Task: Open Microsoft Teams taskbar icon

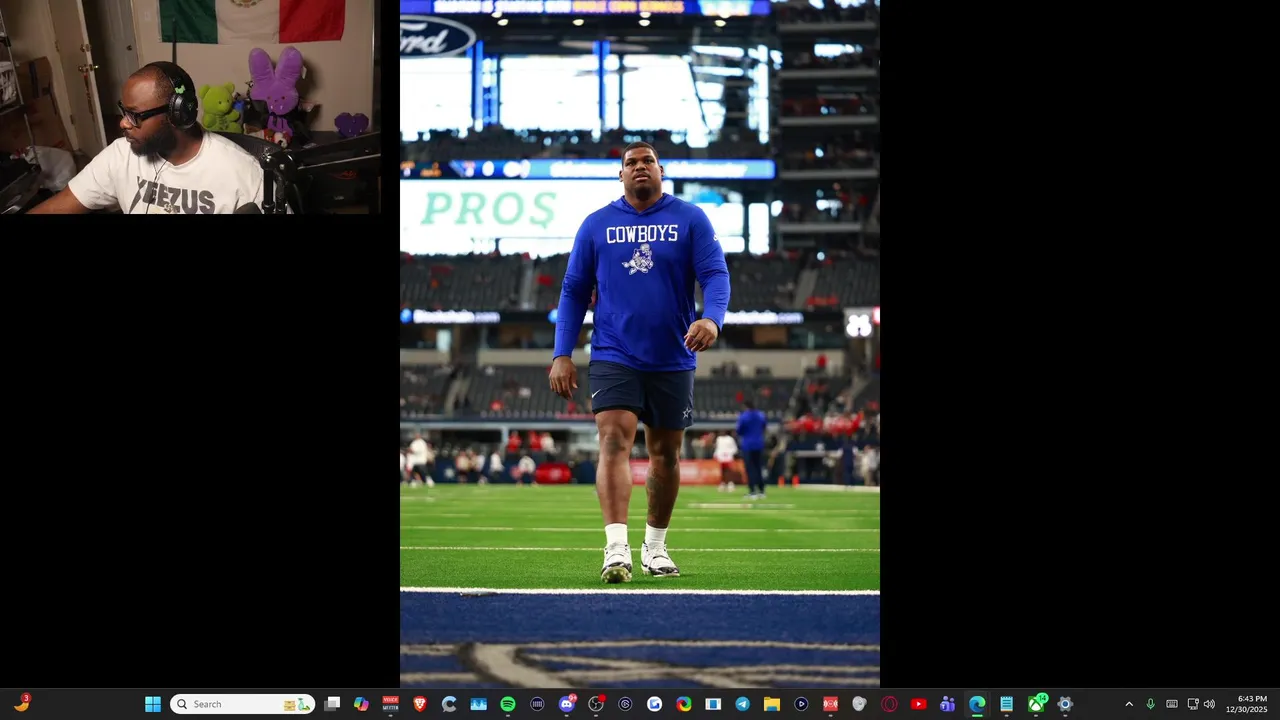Action: pos(947,704)
